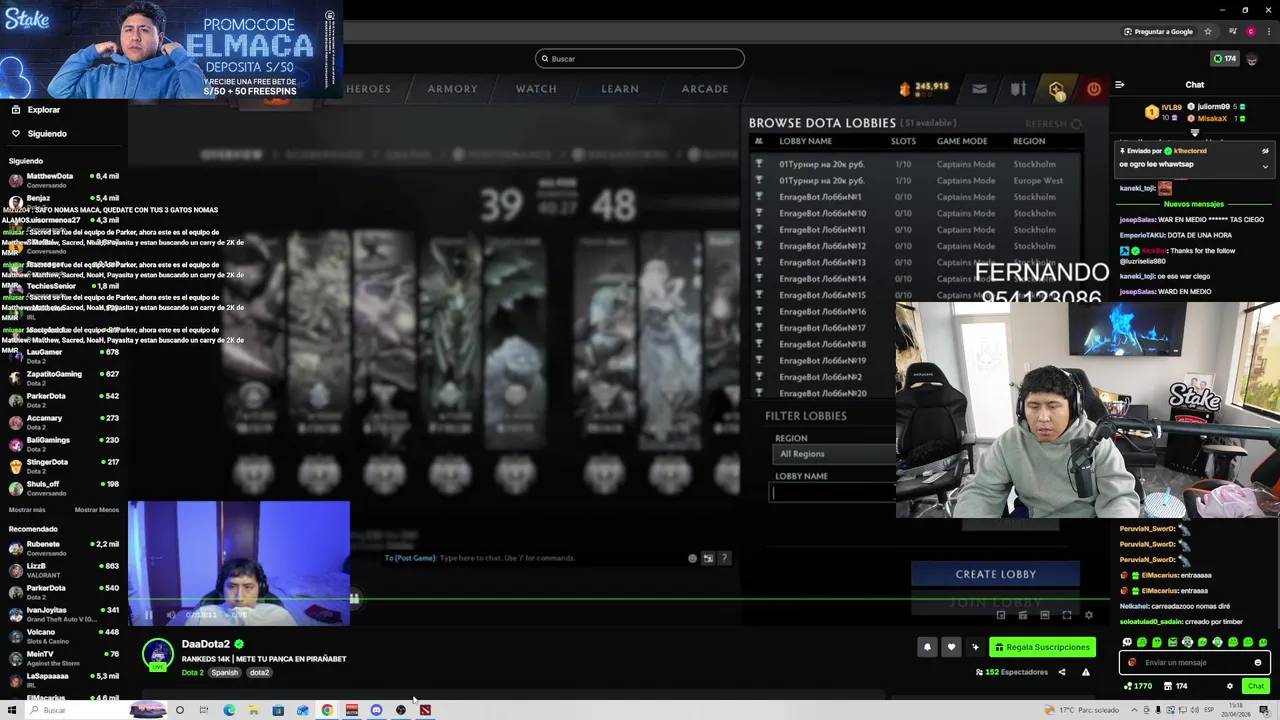Viewport: 1280px width, 720px height.
Task: Open Chrome media controls icon
Action: 1233,31
